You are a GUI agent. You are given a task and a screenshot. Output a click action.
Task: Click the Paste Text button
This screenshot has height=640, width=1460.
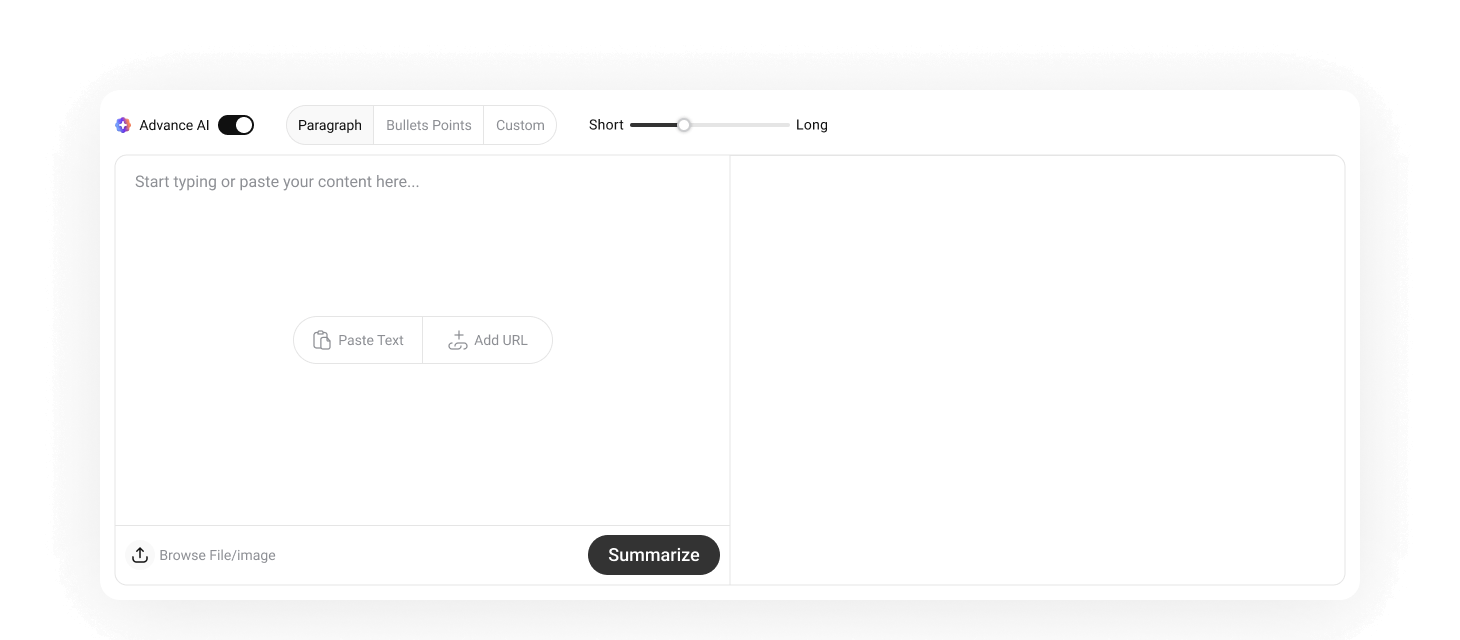(358, 340)
